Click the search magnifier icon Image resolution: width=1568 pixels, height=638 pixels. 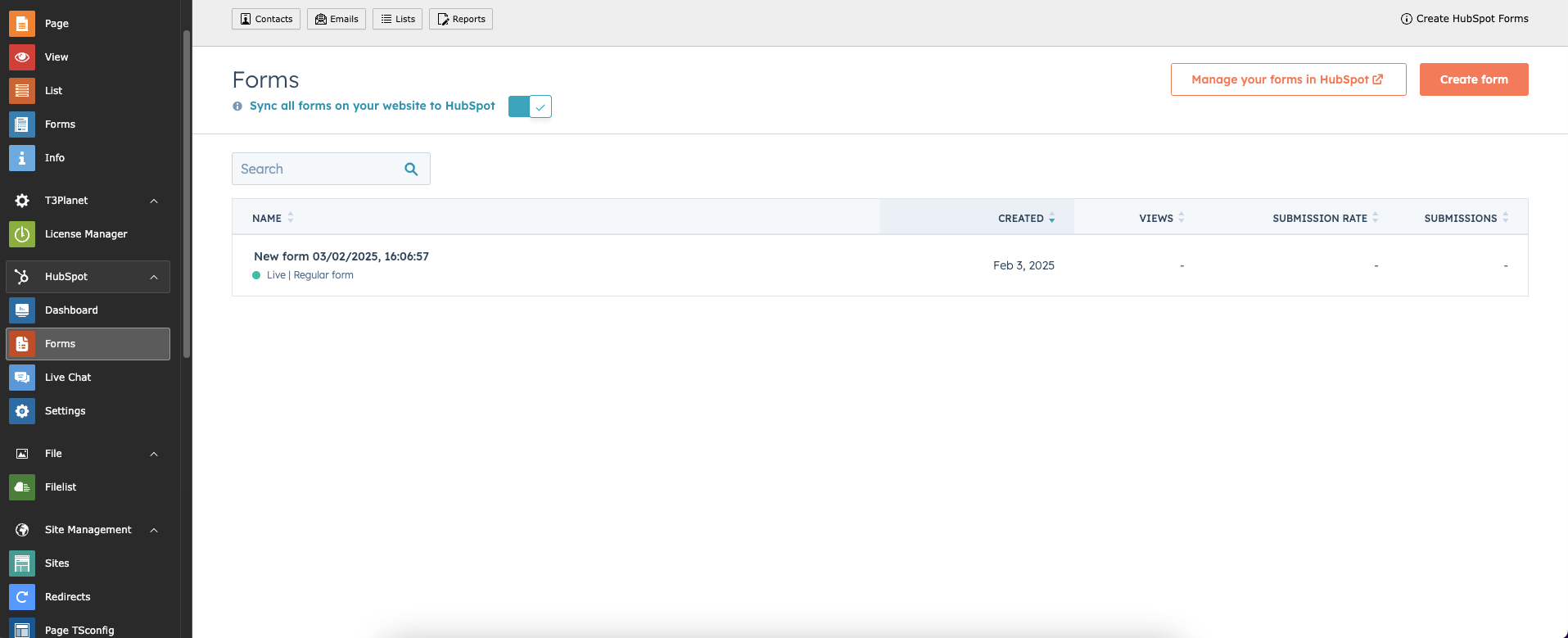[x=411, y=169]
